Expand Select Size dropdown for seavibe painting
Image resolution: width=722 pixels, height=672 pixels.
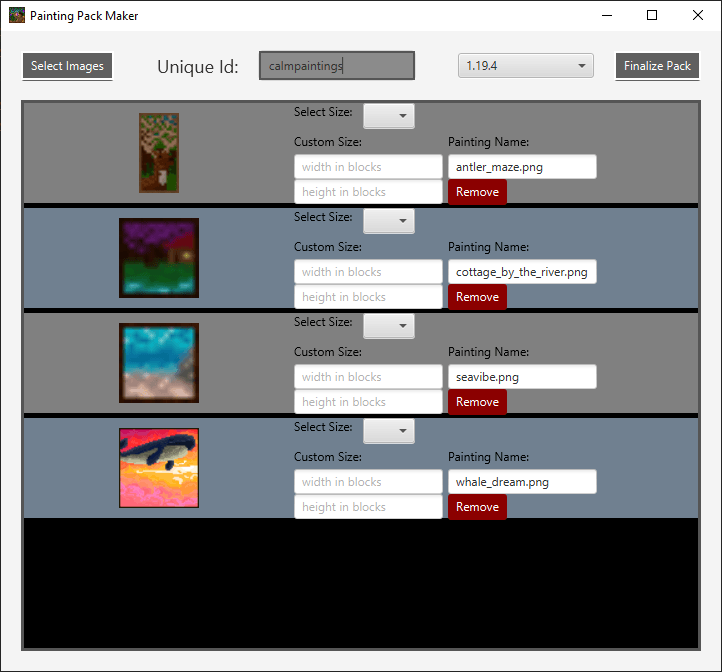point(388,326)
